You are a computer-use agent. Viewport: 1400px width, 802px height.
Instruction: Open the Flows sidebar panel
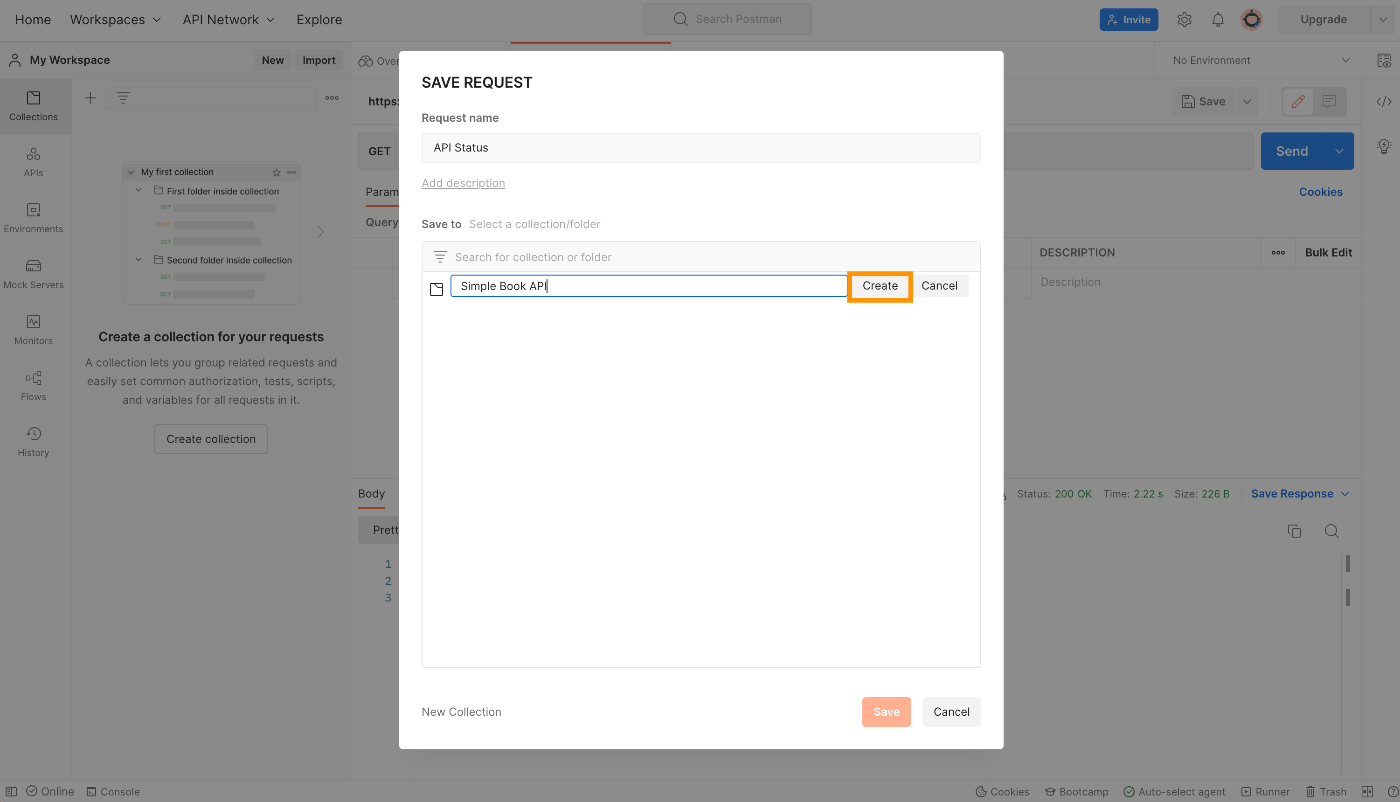34,386
